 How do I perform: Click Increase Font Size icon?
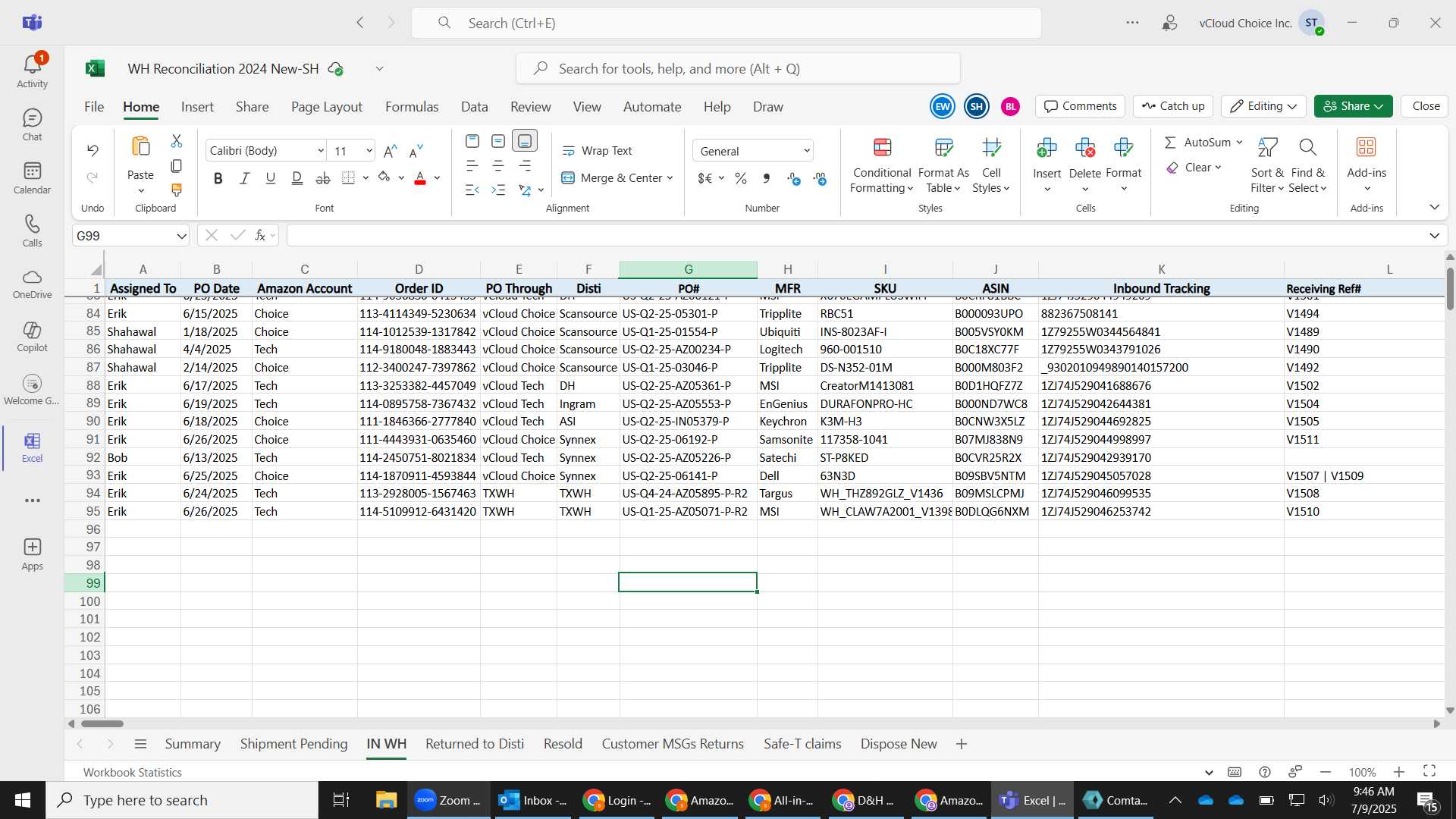tap(391, 151)
